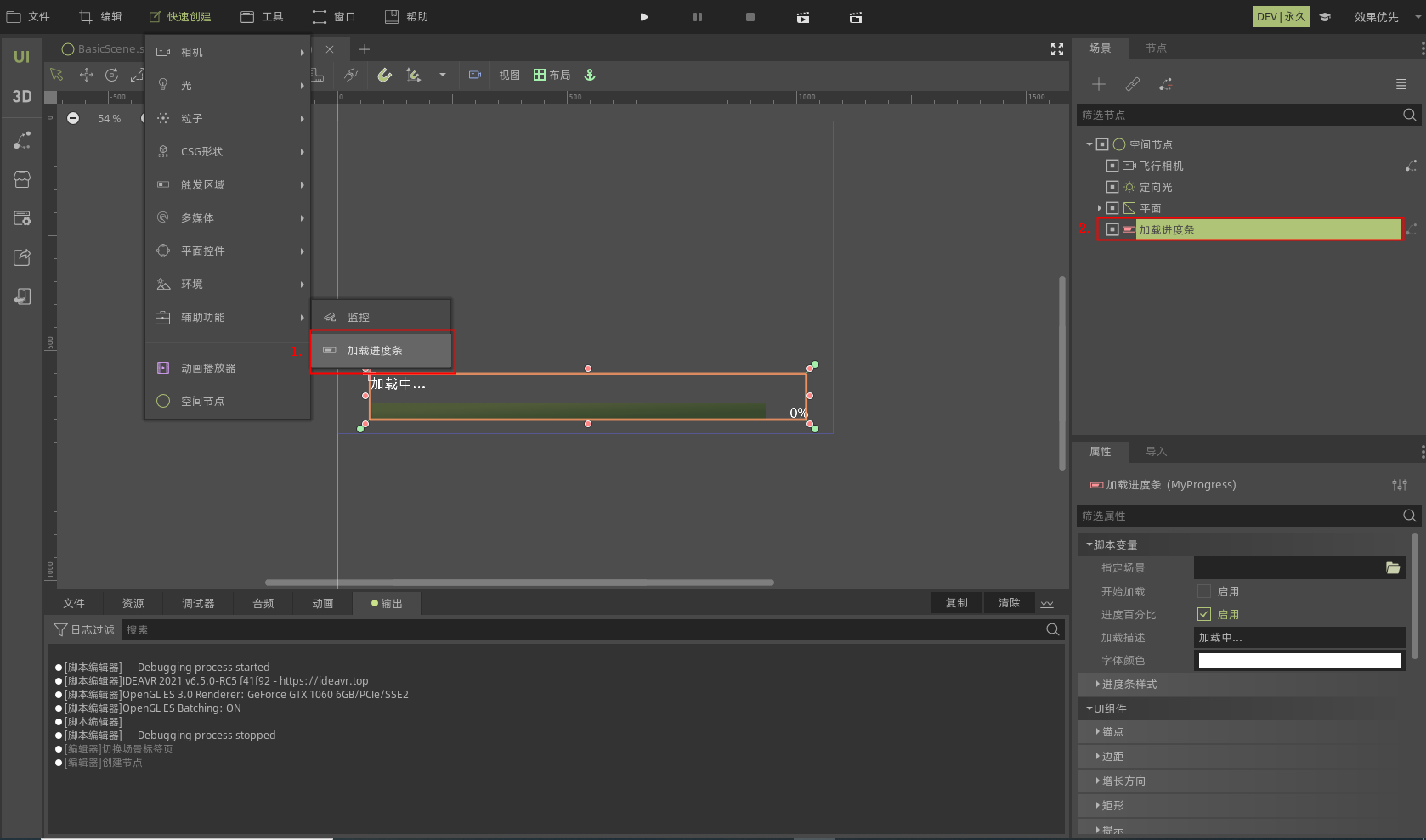Toggle visibility box of 空间节点
Image resolution: width=1426 pixels, height=840 pixels.
(1102, 144)
